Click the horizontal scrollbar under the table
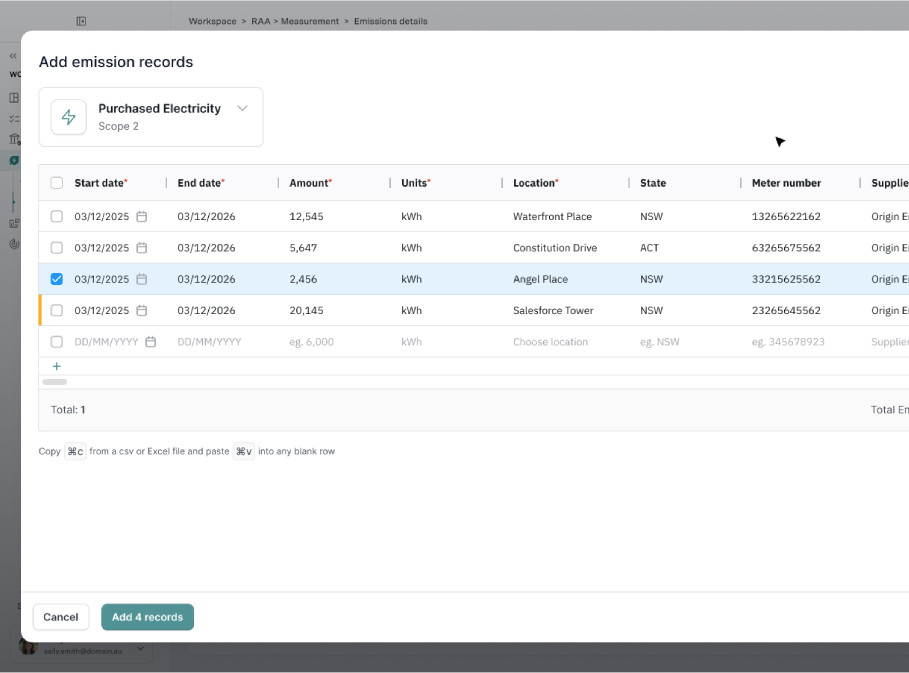The width and height of the screenshot is (909, 673). [x=55, y=381]
